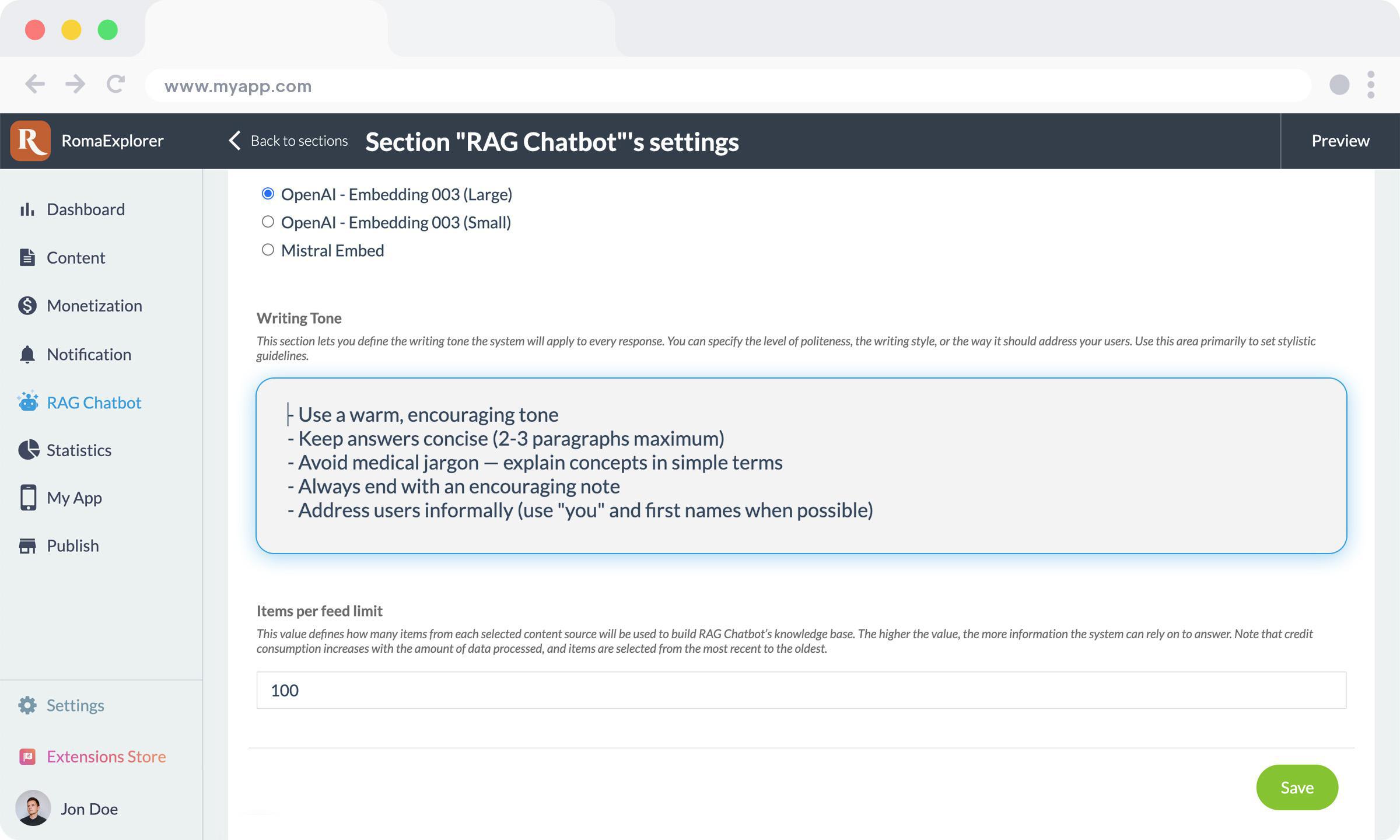Click the Notification bell icon
1400x840 pixels.
tap(27, 354)
